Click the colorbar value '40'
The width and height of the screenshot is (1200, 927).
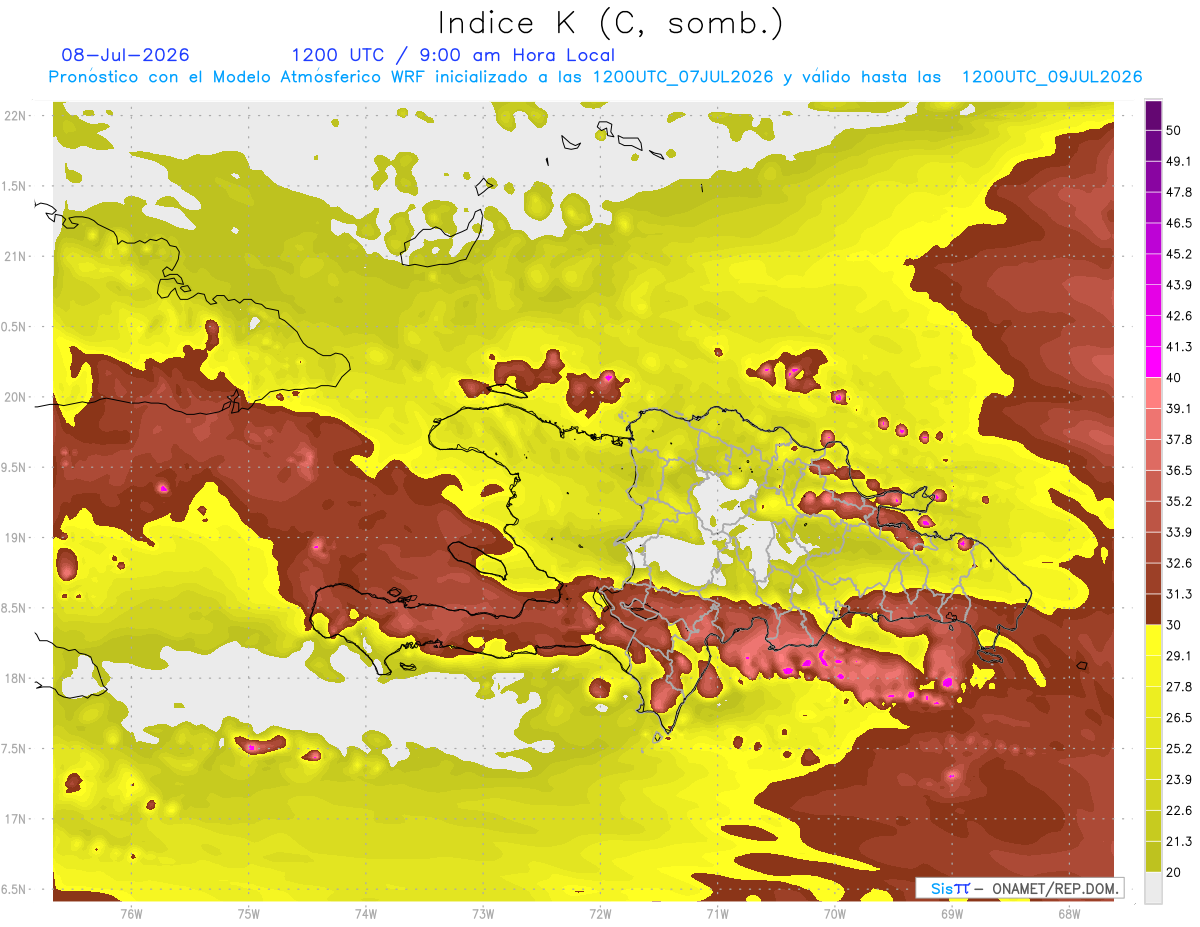pos(1175,378)
